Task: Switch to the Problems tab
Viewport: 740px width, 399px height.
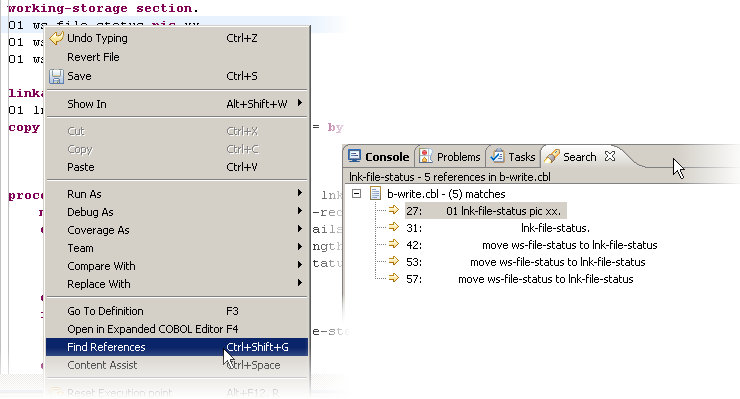Action: [x=450, y=156]
